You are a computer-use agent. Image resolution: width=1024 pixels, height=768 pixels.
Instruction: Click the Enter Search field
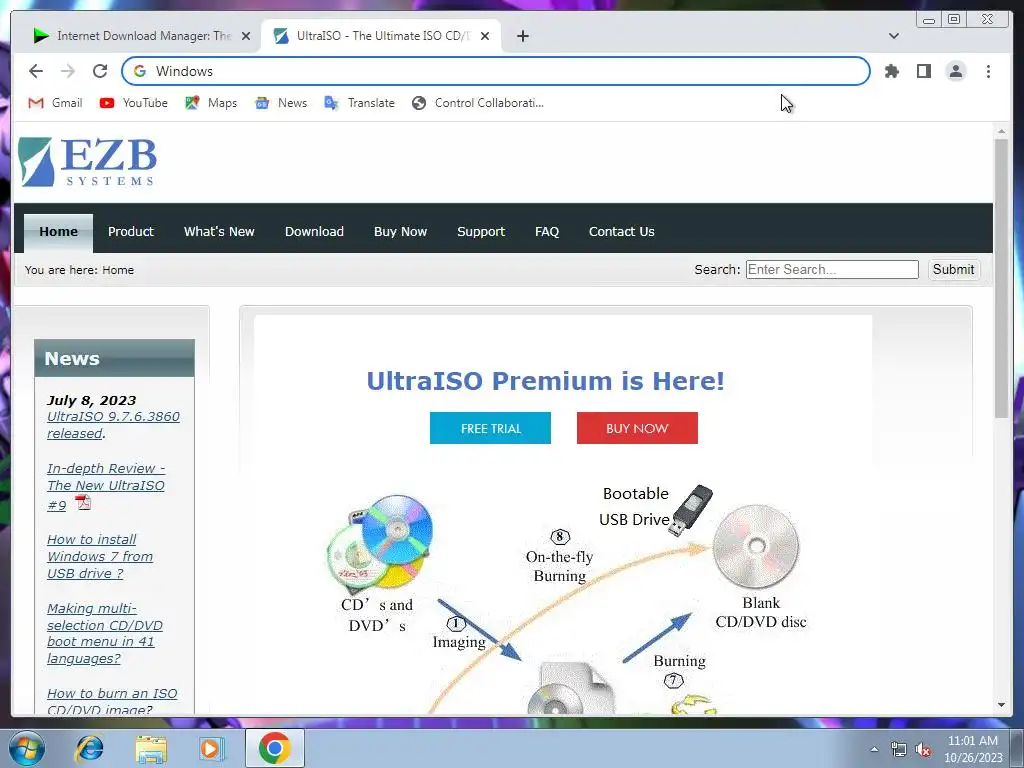832,270
